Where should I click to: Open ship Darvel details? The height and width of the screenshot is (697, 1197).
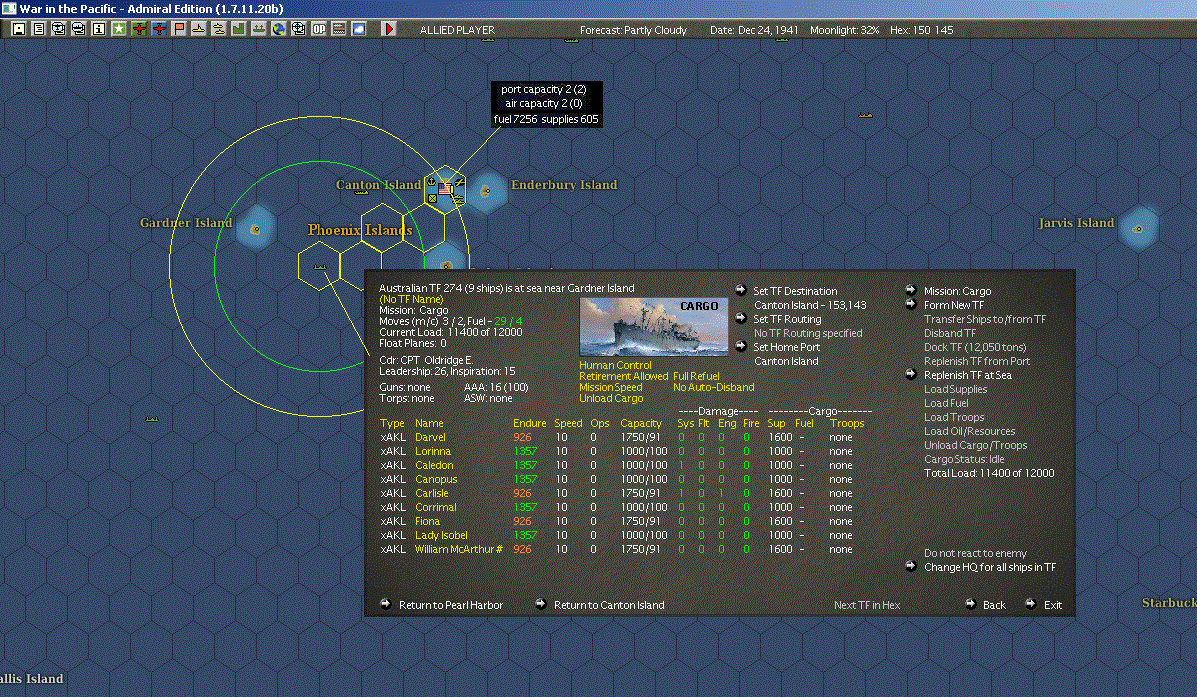[430, 437]
